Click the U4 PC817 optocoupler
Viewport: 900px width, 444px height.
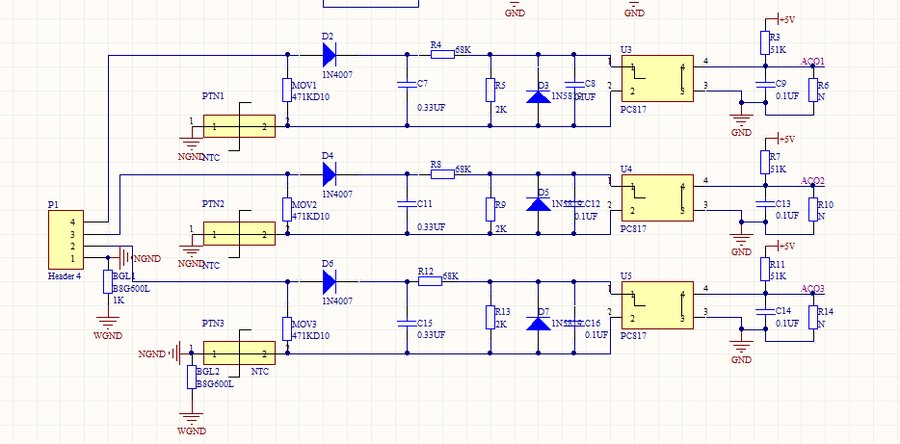[655, 195]
